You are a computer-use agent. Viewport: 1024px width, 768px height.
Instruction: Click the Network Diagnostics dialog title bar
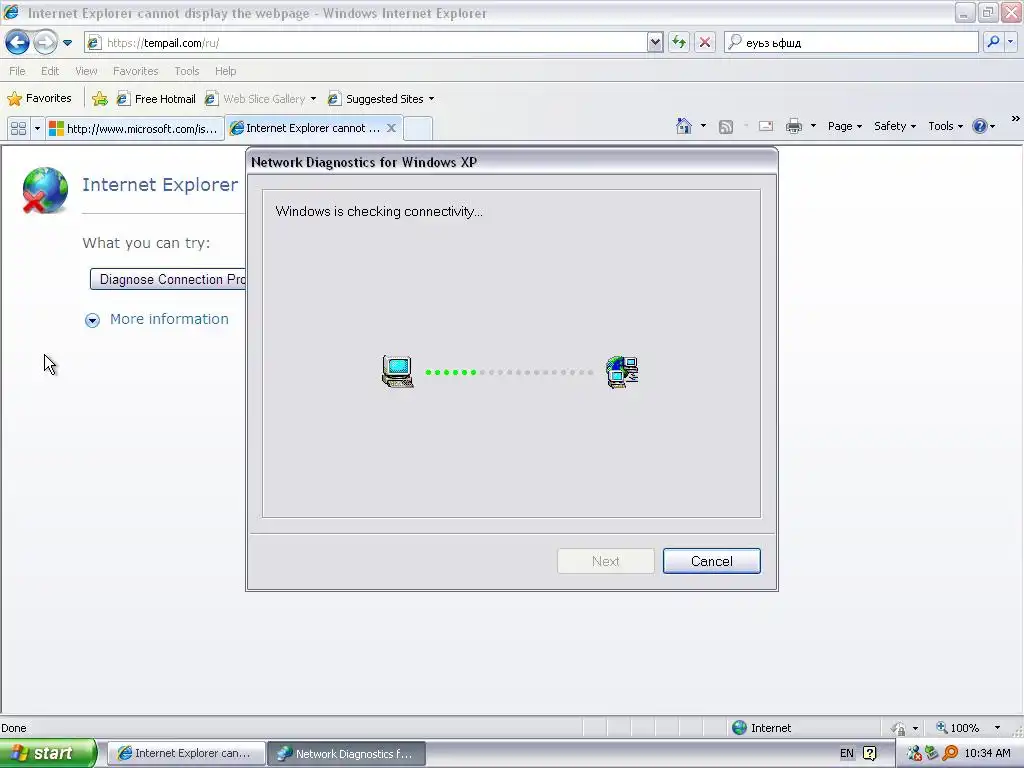(512, 162)
